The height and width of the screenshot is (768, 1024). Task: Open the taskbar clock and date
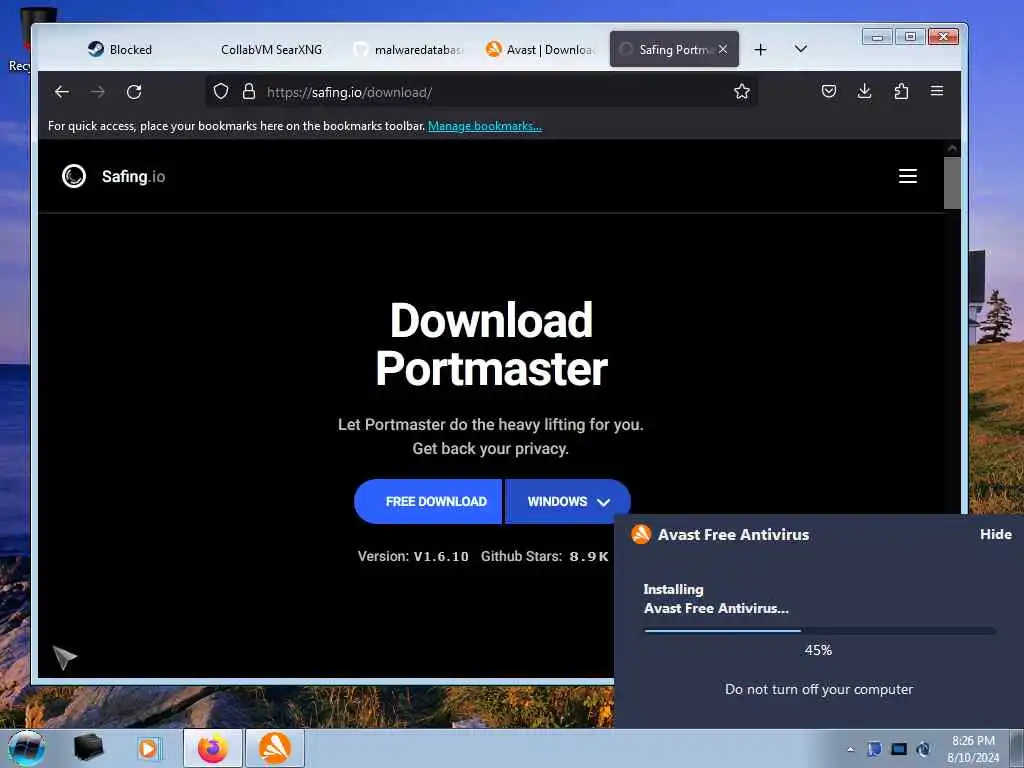pyautogui.click(x=973, y=749)
